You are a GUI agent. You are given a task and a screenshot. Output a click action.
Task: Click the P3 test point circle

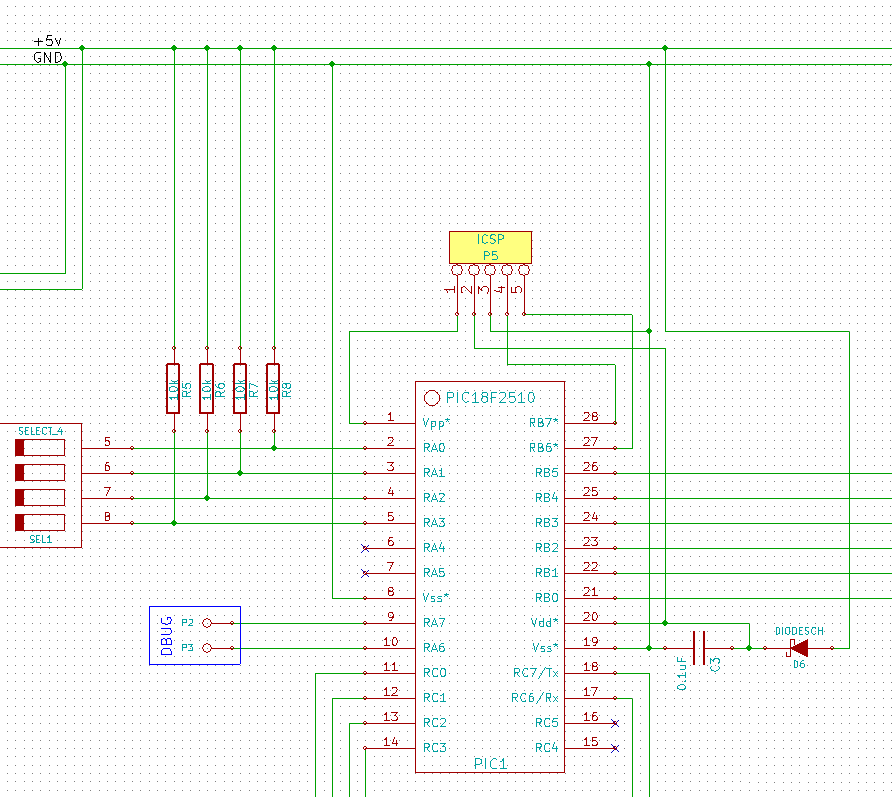[207, 648]
